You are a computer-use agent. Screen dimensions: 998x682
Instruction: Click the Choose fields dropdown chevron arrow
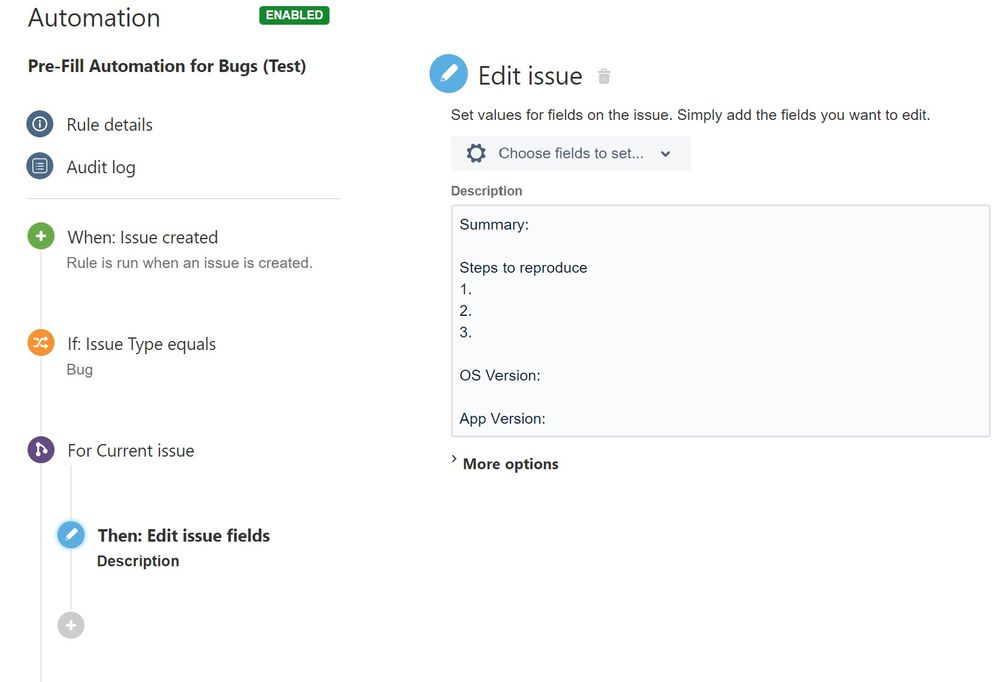[666, 154]
